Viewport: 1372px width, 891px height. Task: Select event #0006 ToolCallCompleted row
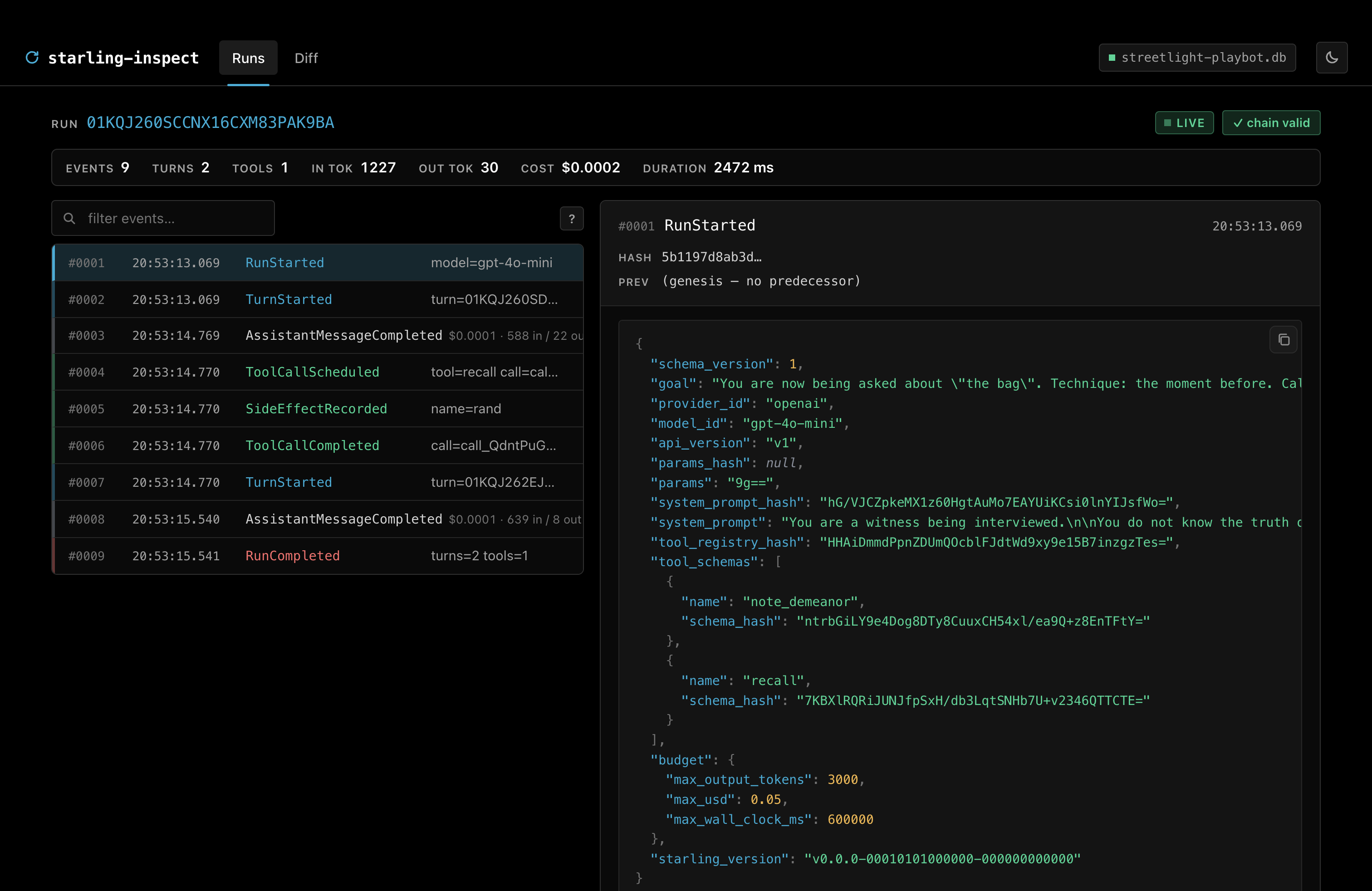pyautogui.click(x=318, y=445)
